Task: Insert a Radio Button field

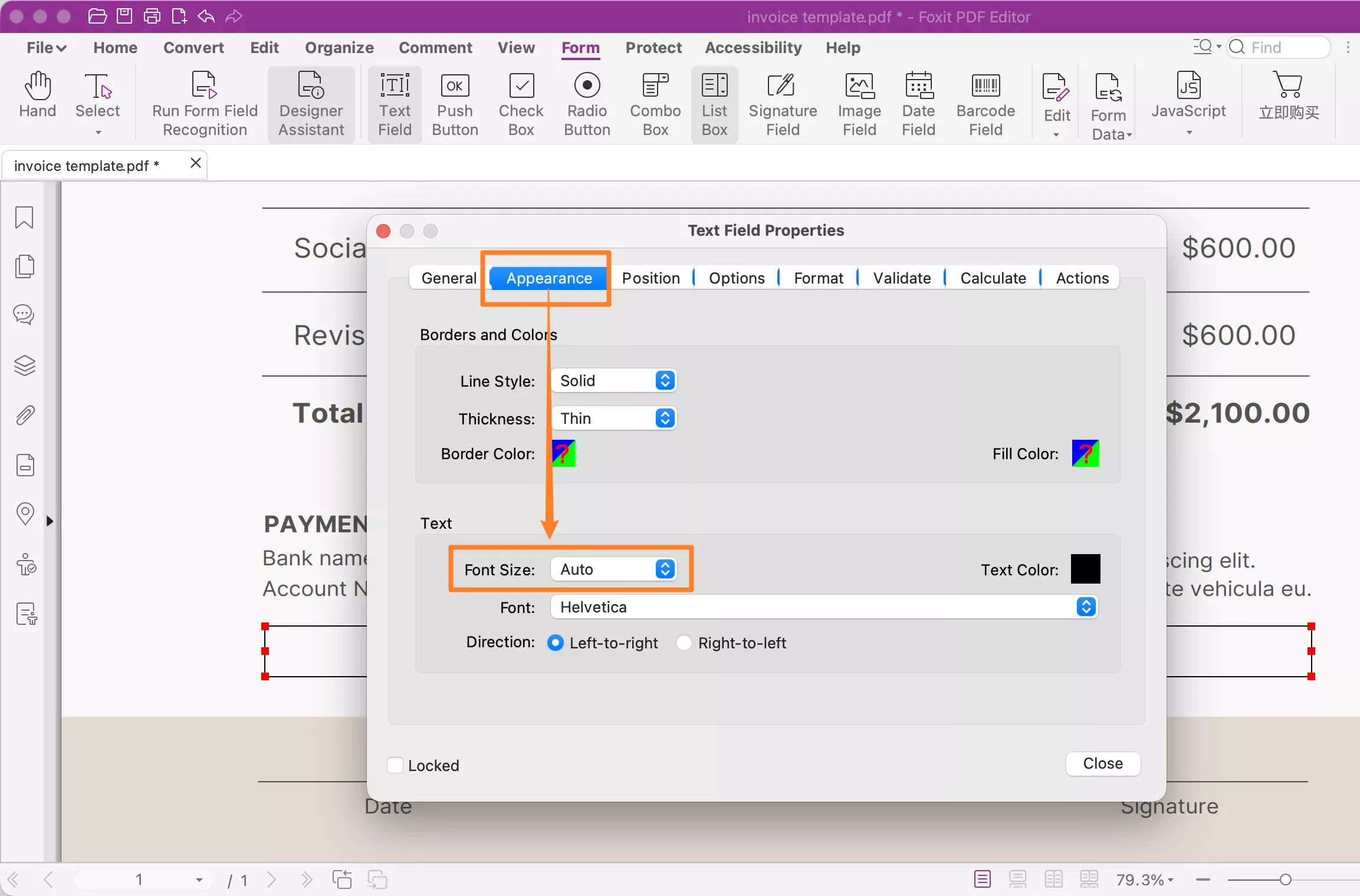Action: pyautogui.click(x=587, y=105)
